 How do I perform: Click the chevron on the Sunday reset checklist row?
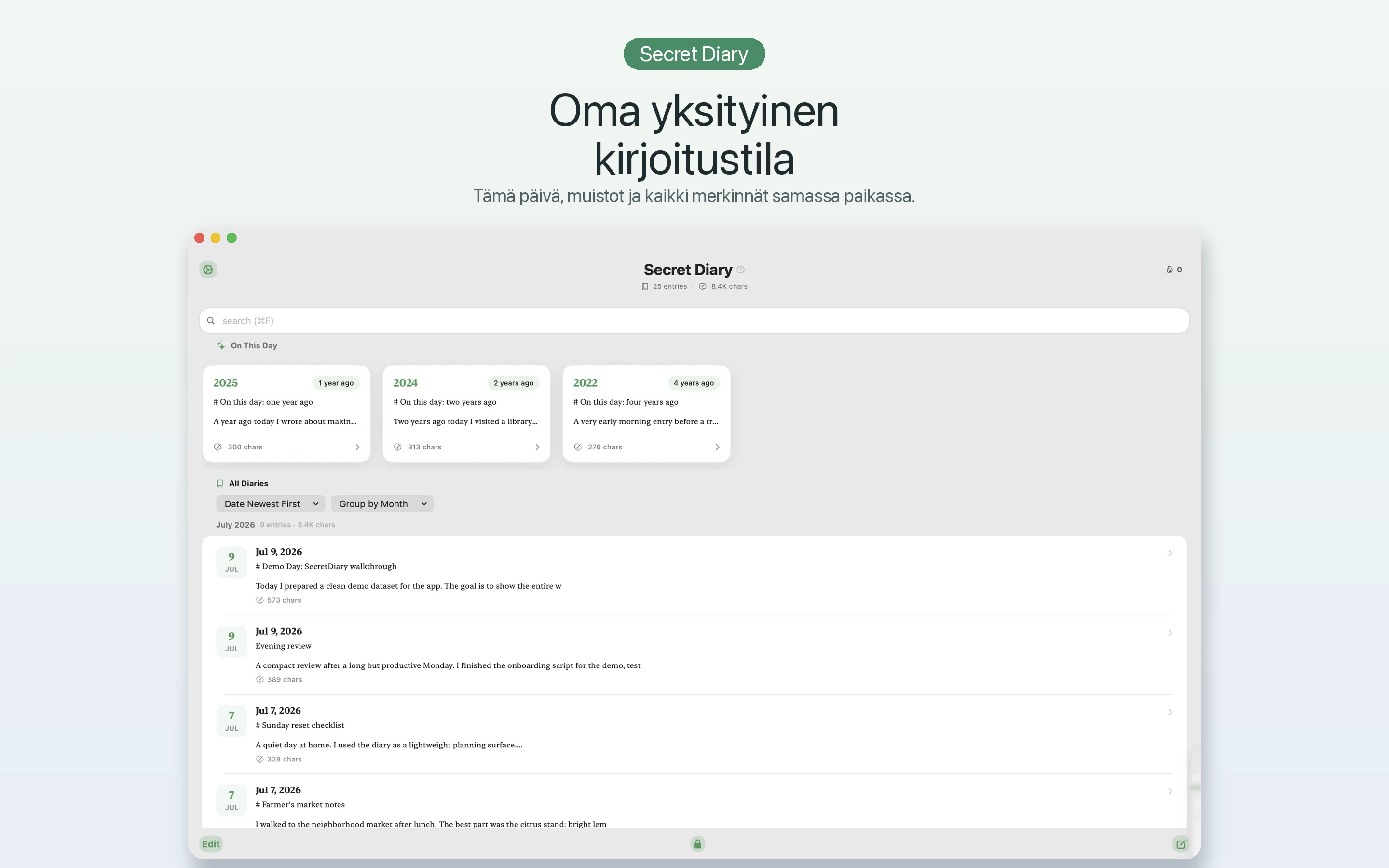pyautogui.click(x=1170, y=712)
